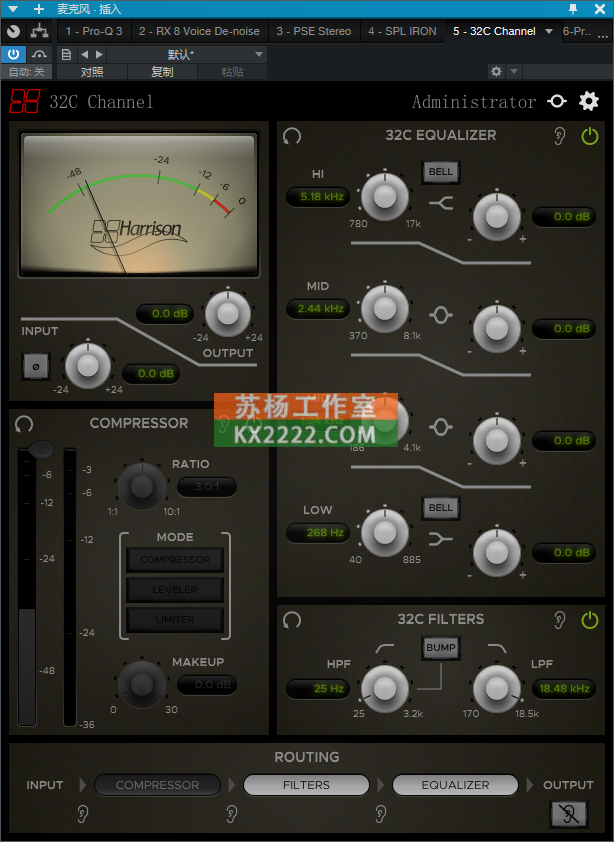Reset the 32C Filters section
The image size is (614, 842).
[292, 620]
